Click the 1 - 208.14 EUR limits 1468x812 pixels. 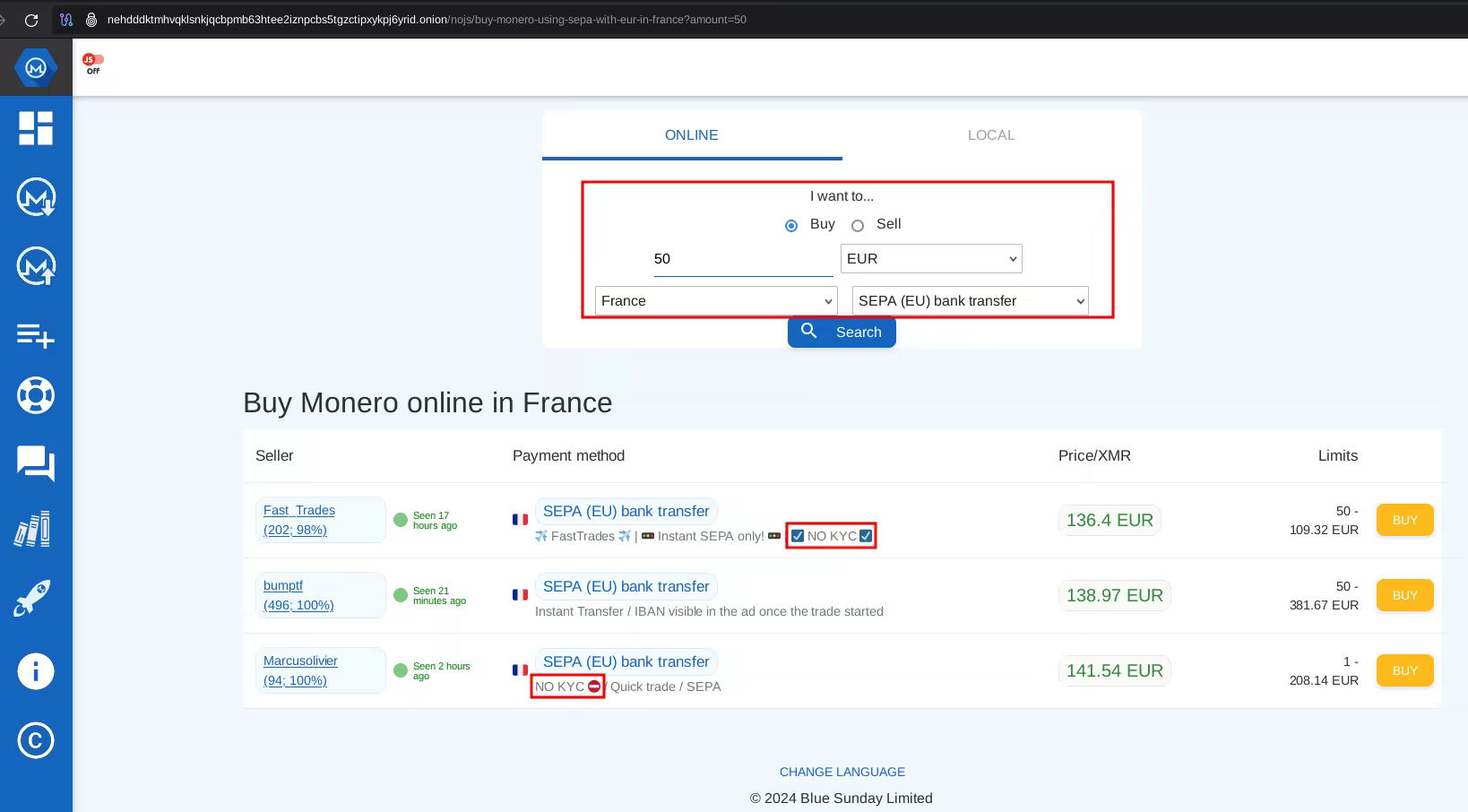(x=1324, y=670)
